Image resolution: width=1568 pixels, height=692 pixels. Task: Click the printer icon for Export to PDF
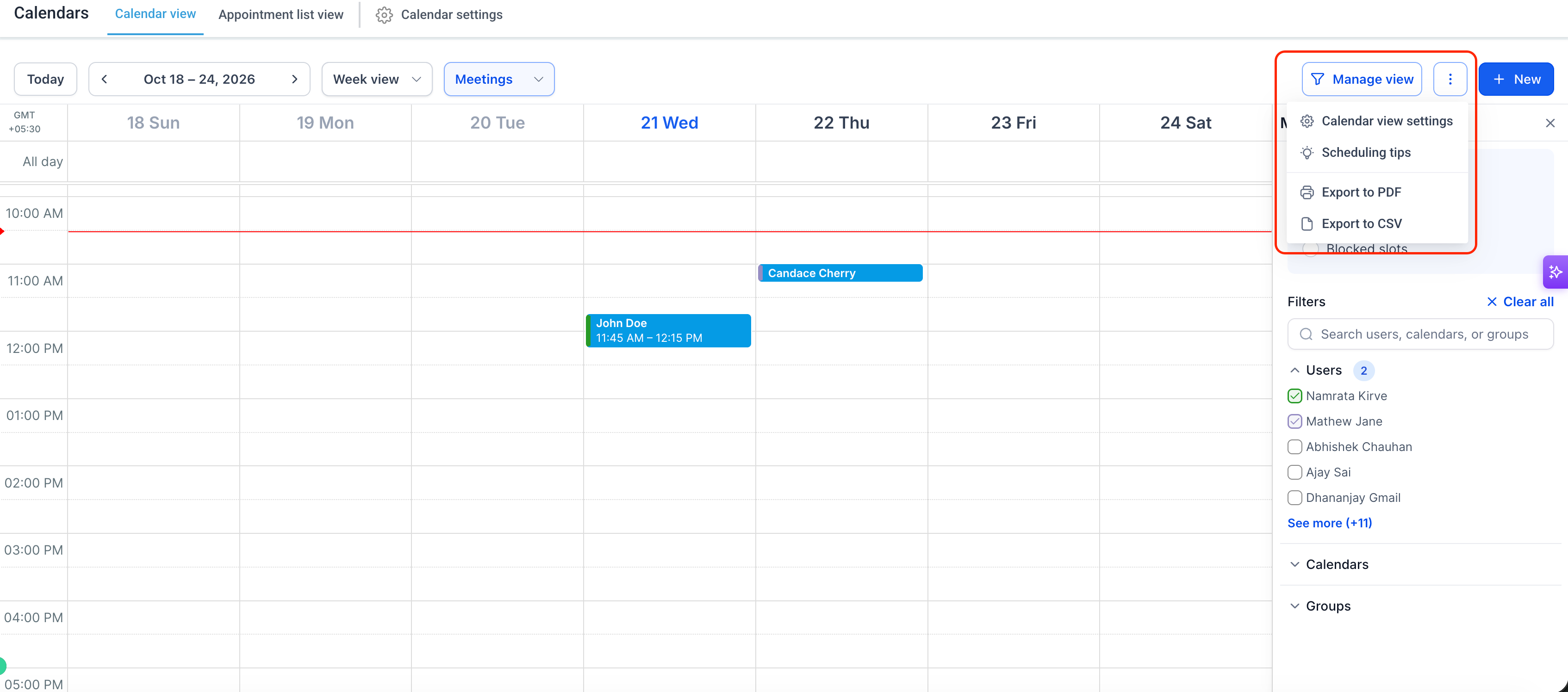point(1307,192)
